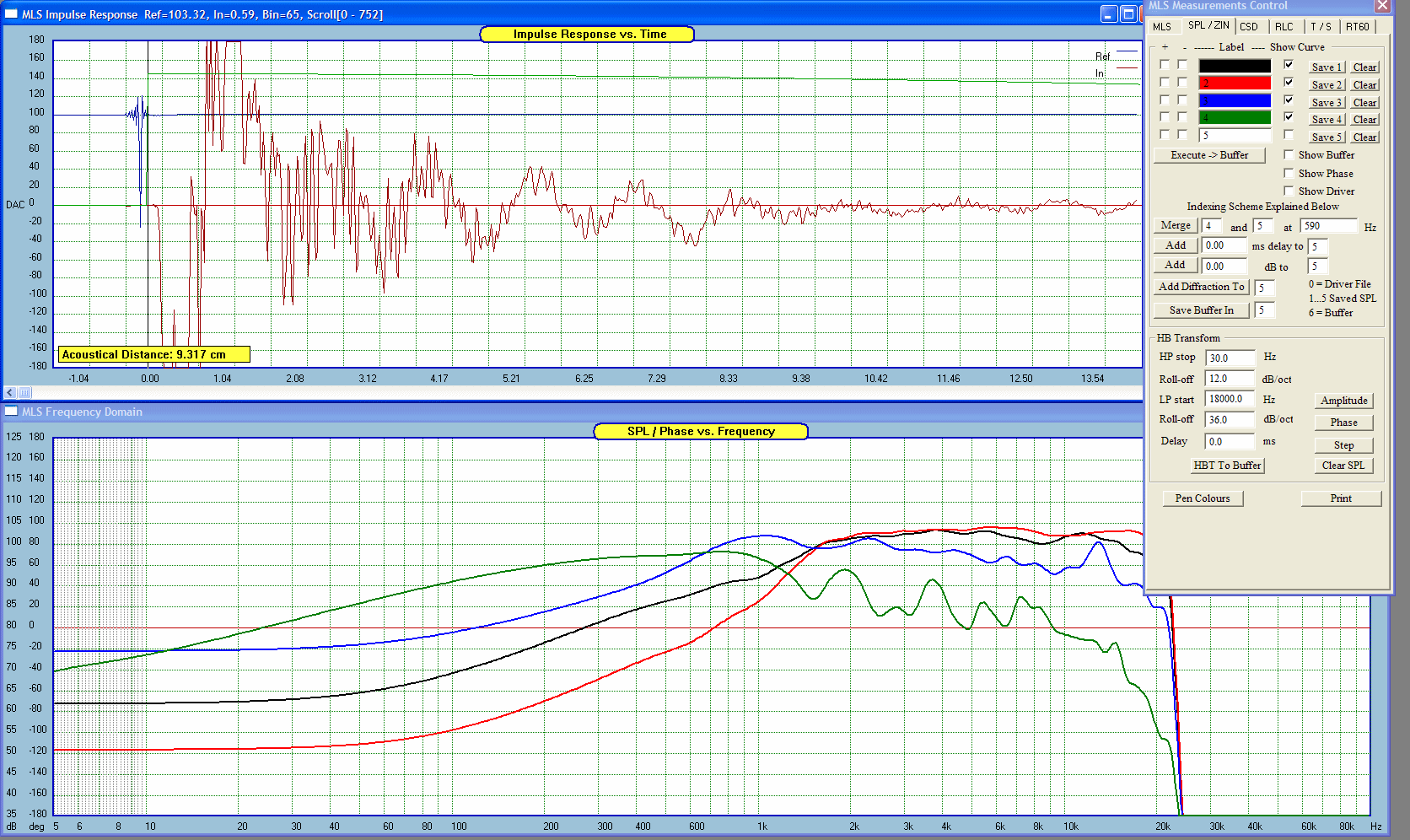Image resolution: width=1410 pixels, height=840 pixels.
Task: Click the Roll-off field showing 36.0
Action: [1230, 420]
